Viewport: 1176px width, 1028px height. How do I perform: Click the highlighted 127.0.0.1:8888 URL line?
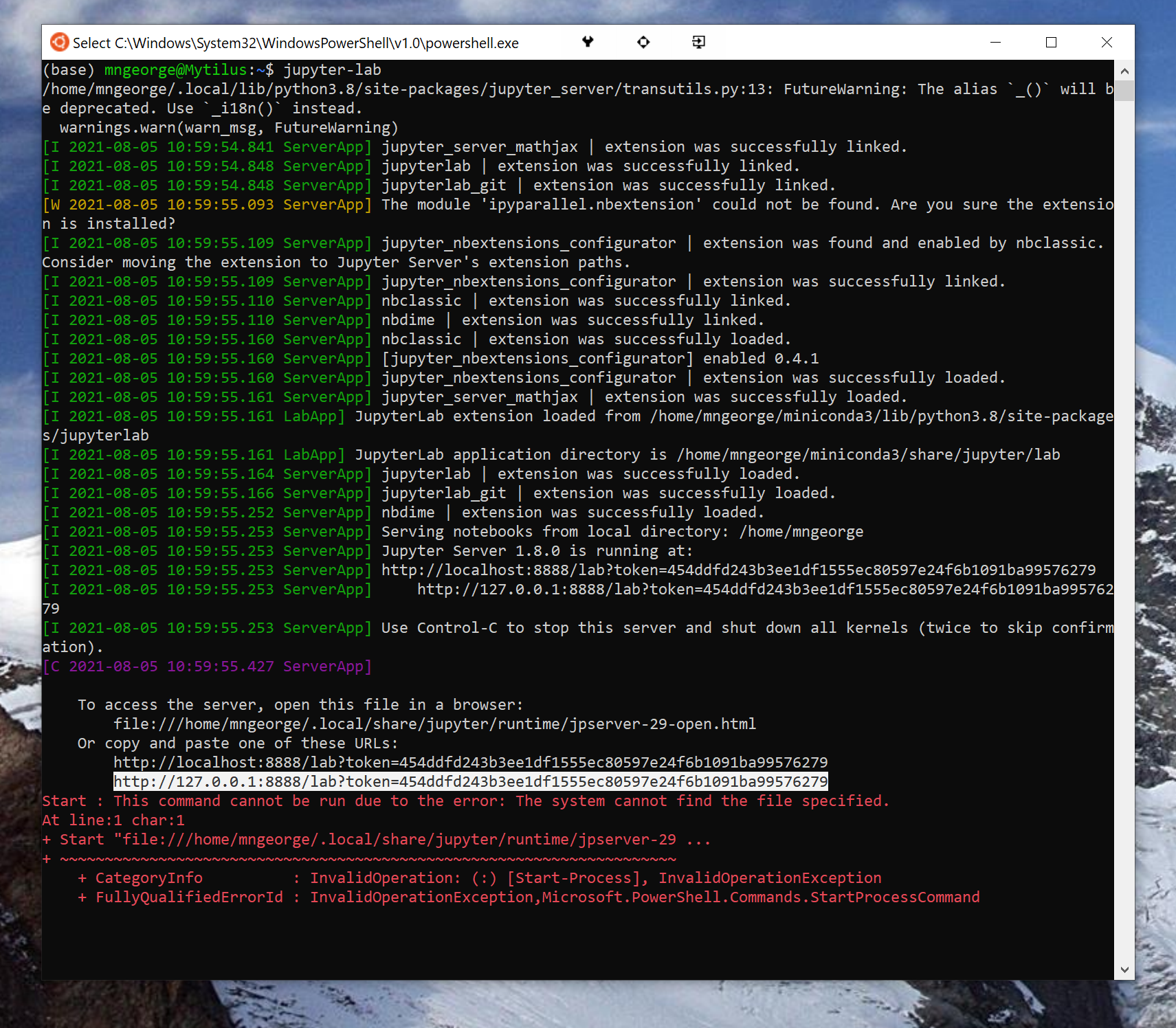pyautogui.click(x=471, y=781)
